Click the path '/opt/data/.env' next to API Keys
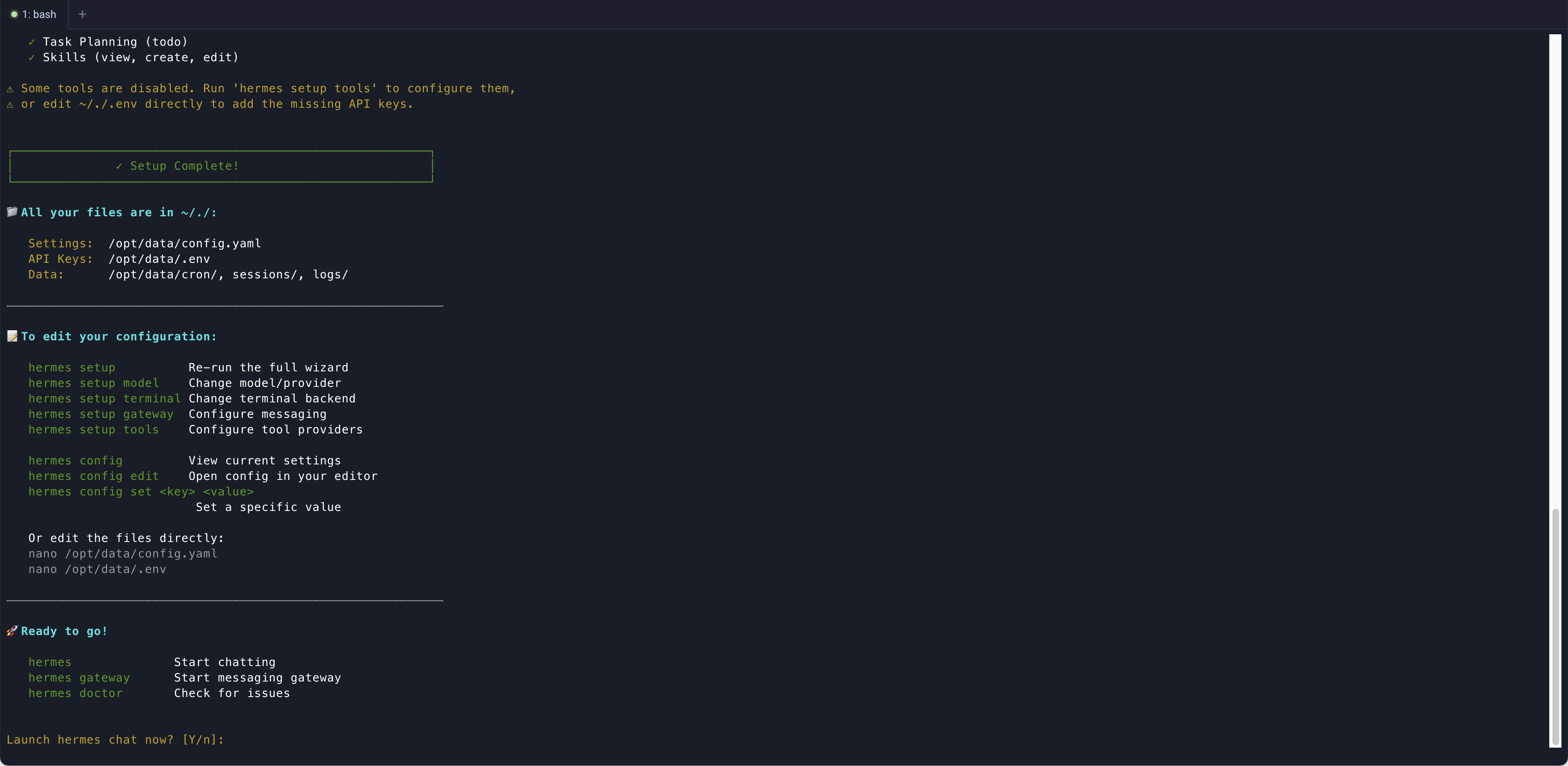The width and height of the screenshot is (1568, 766). point(160,259)
